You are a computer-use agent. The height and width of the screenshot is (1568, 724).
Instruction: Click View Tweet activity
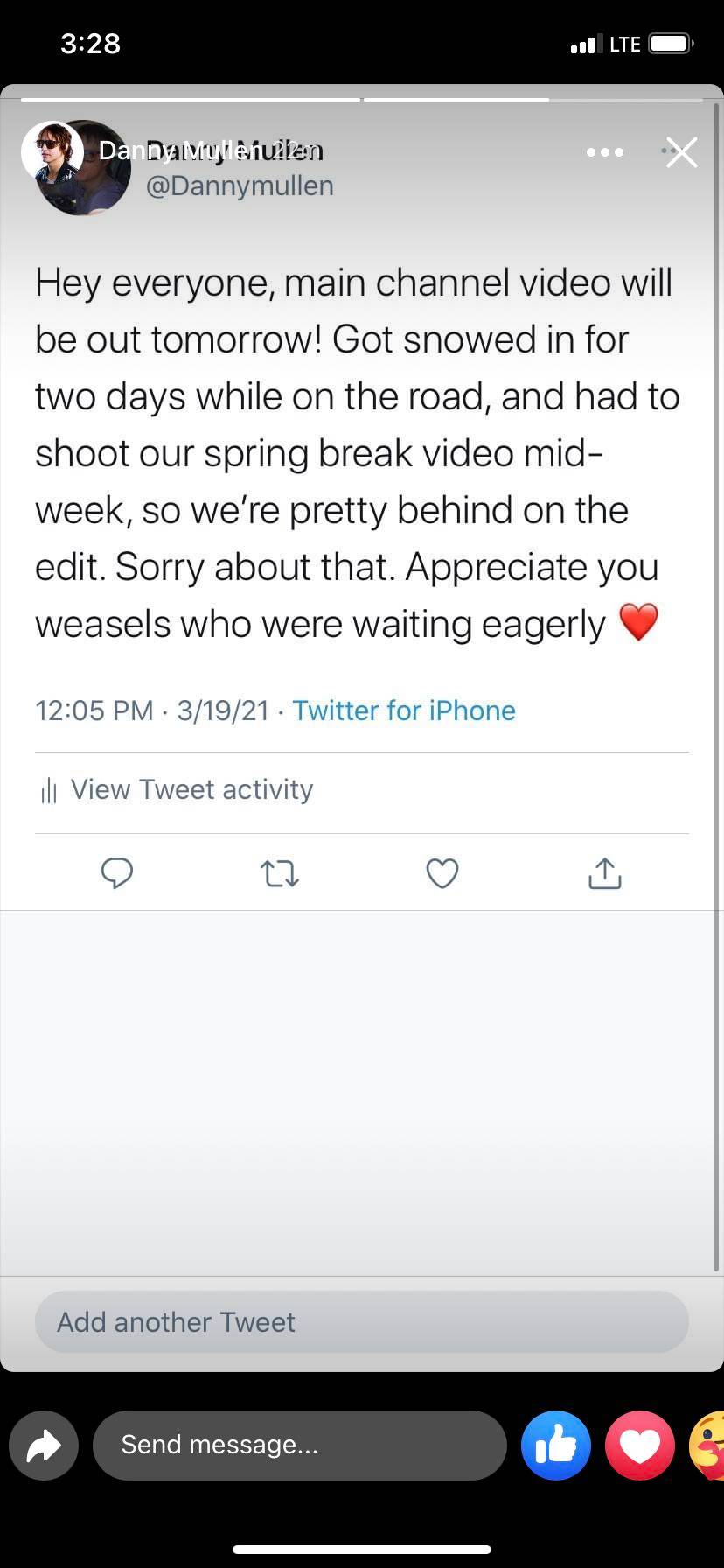(x=191, y=789)
